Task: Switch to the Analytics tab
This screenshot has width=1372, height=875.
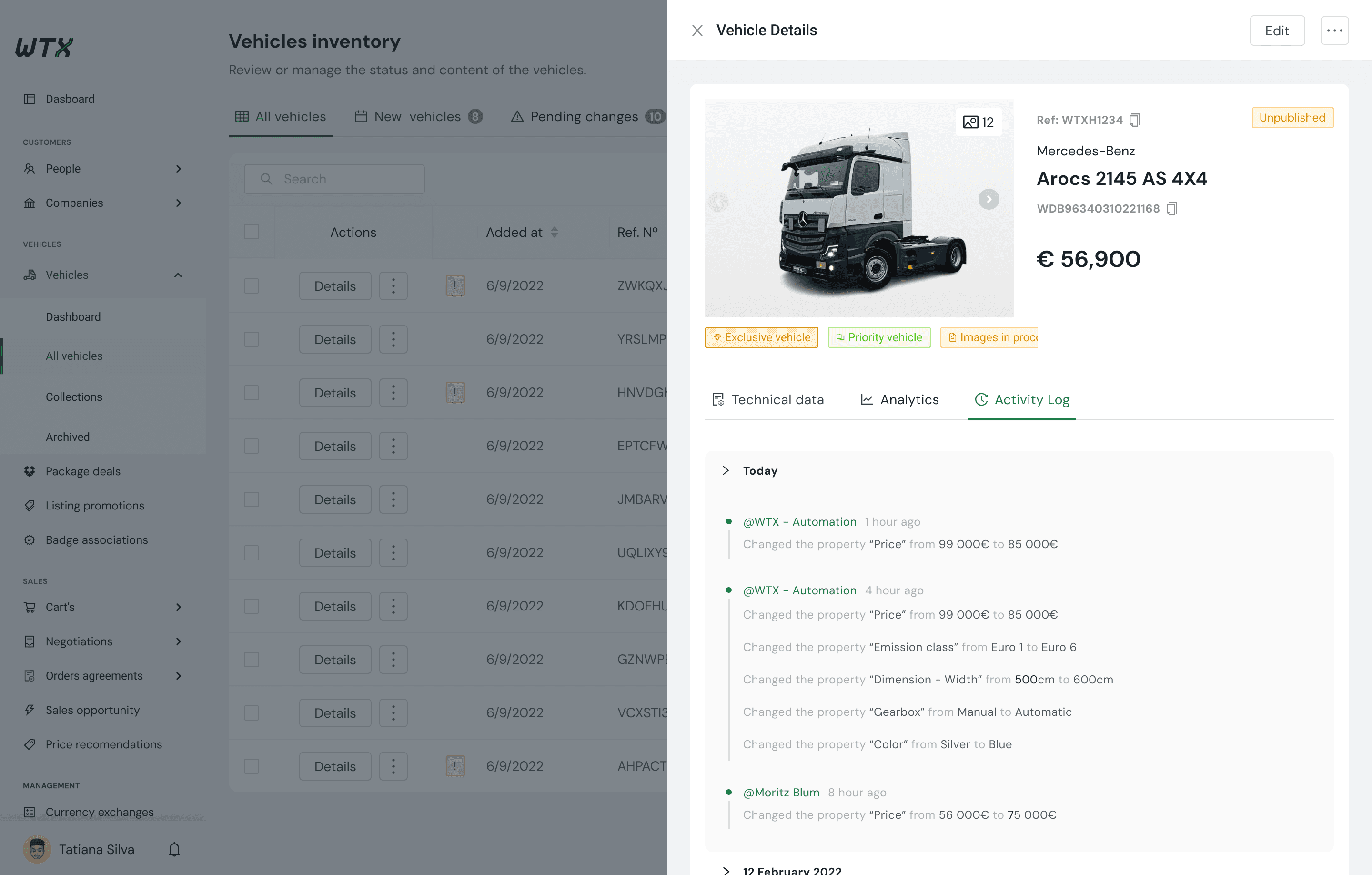Action: click(x=899, y=399)
